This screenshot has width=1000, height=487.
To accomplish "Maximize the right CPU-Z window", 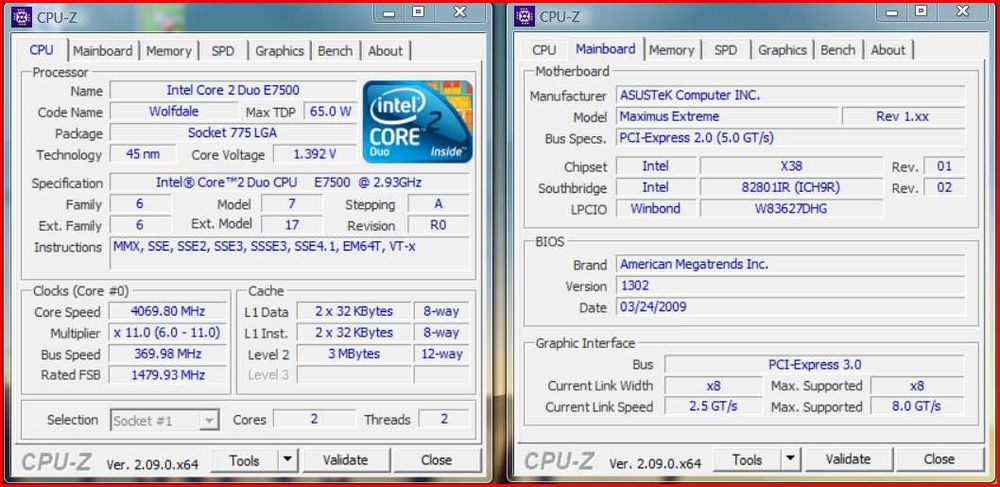I will (x=920, y=11).
